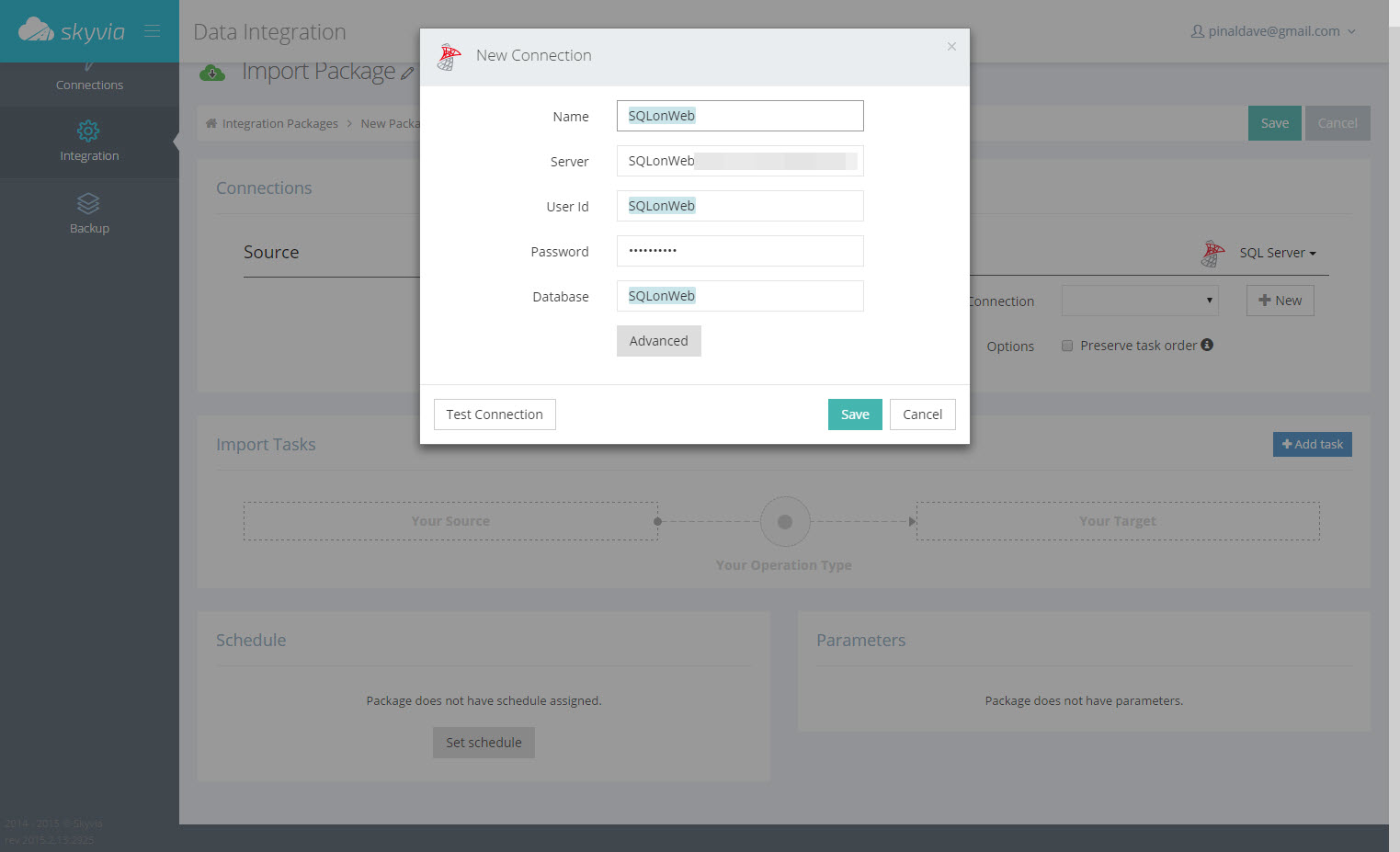Image resolution: width=1400 pixels, height=852 pixels.
Task: Focus the Database input field
Action: (x=740, y=296)
